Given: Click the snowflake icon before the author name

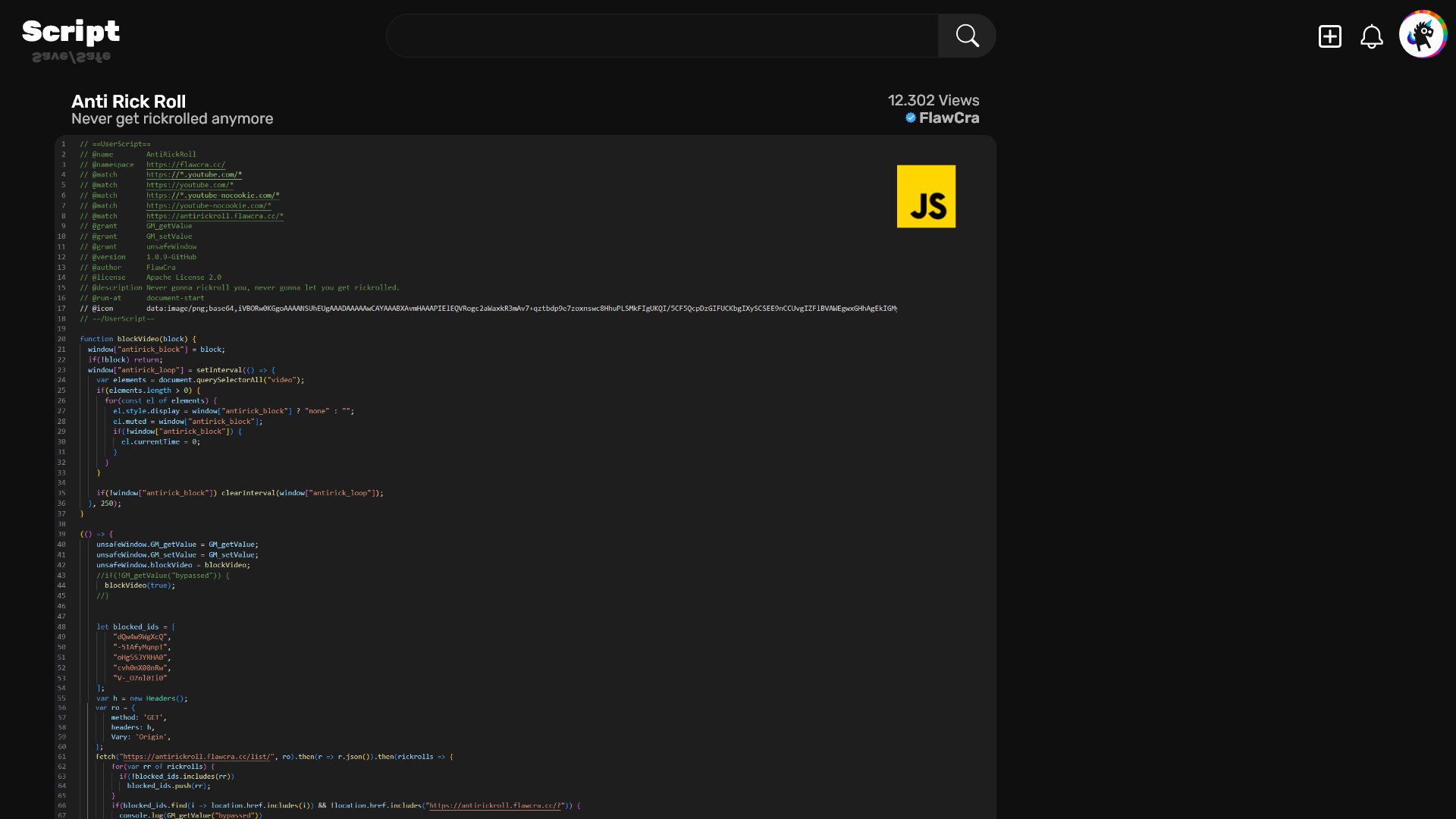Looking at the screenshot, I should [911, 118].
